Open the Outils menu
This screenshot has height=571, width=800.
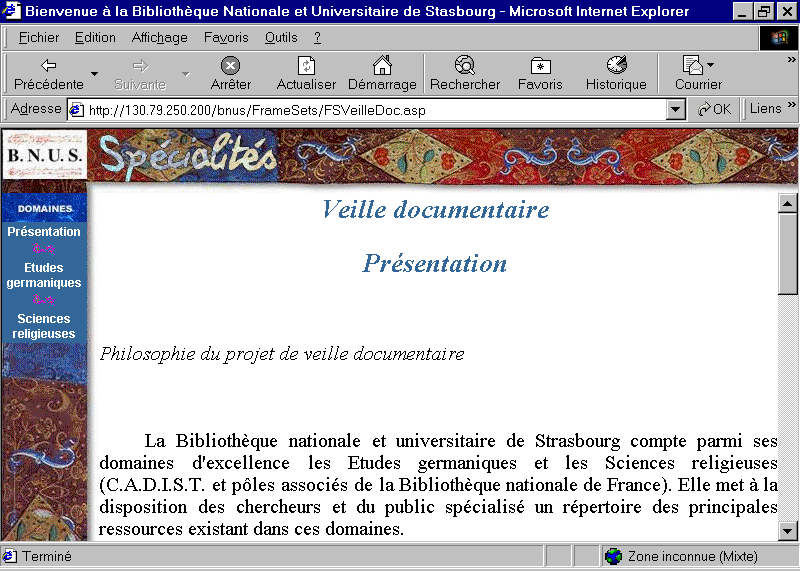(281, 37)
